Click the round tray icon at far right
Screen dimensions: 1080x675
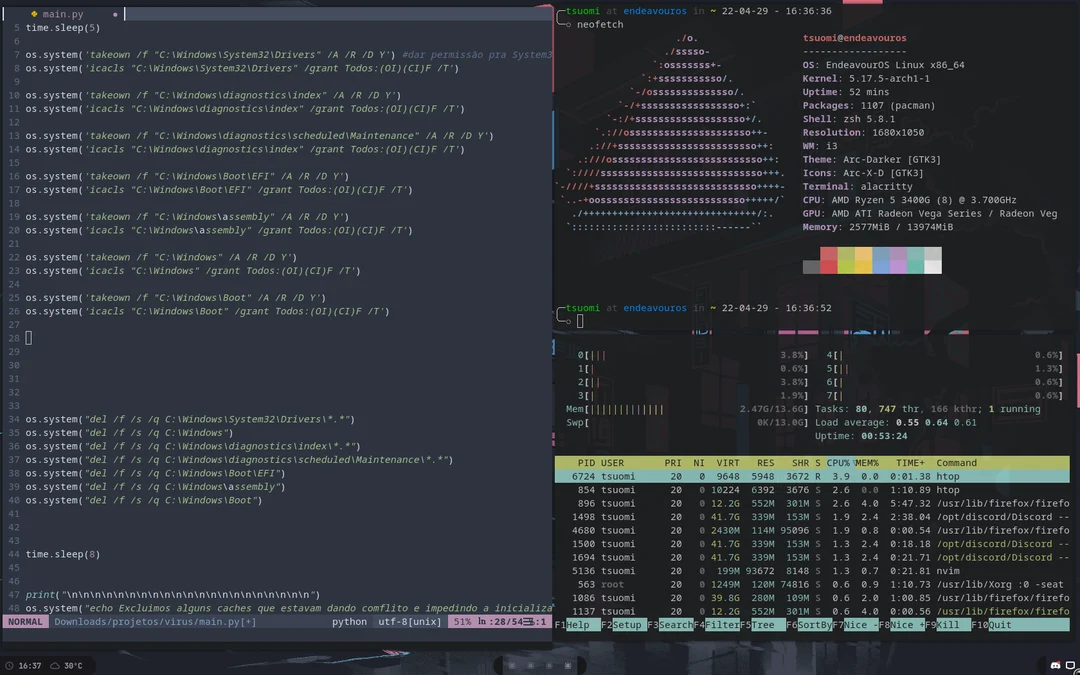[1078, 672]
